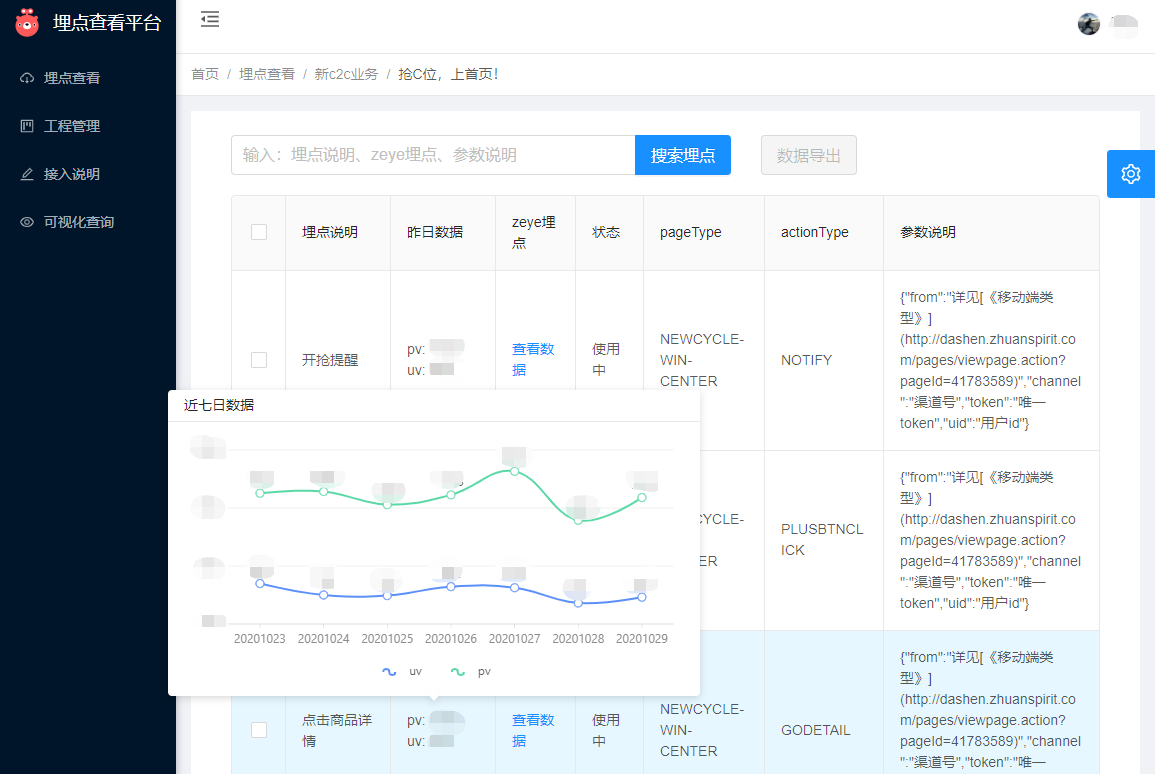Click uv data point at 20201029
1155x774 pixels.
(642, 597)
